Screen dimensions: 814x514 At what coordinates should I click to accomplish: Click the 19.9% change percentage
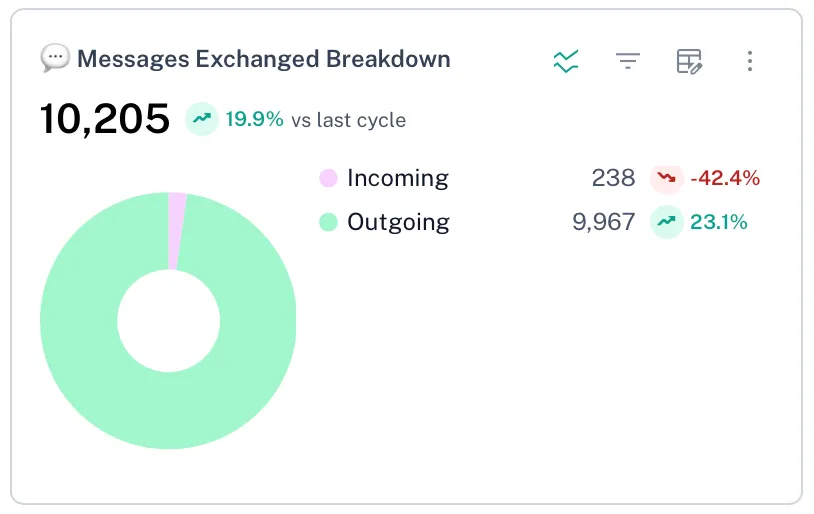[254, 120]
